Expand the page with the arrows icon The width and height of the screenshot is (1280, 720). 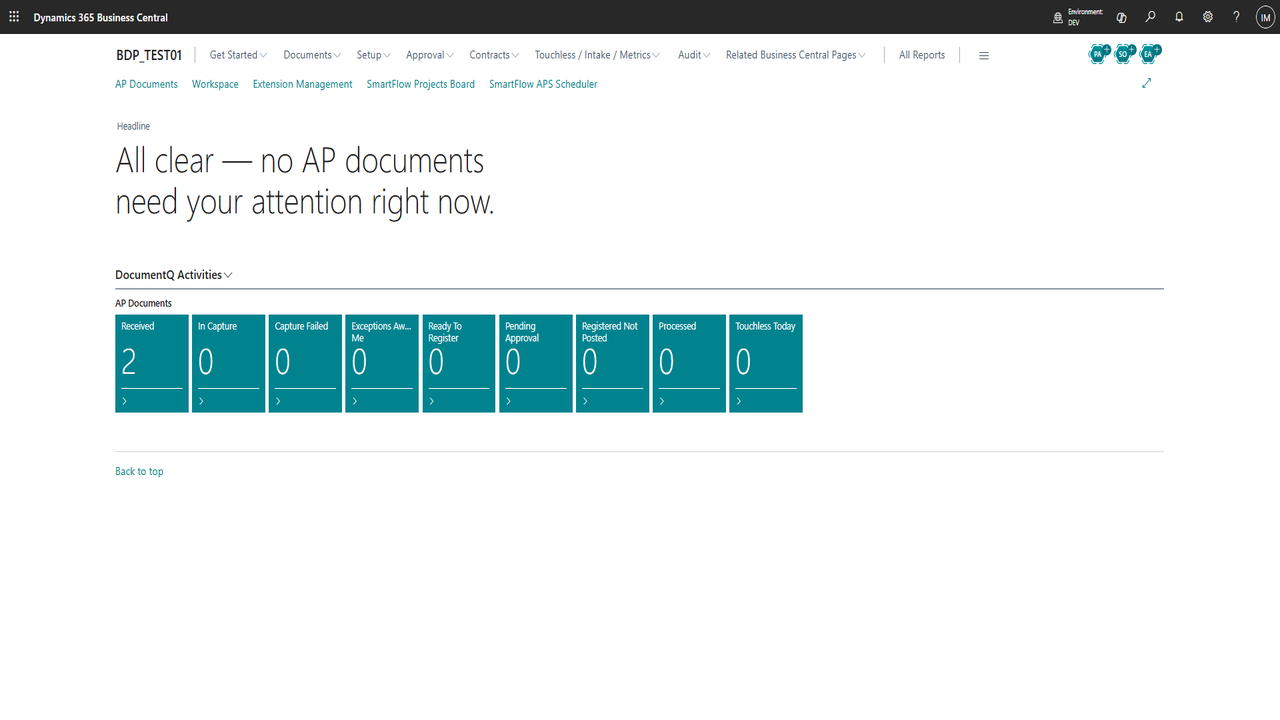click(1147, 83)
